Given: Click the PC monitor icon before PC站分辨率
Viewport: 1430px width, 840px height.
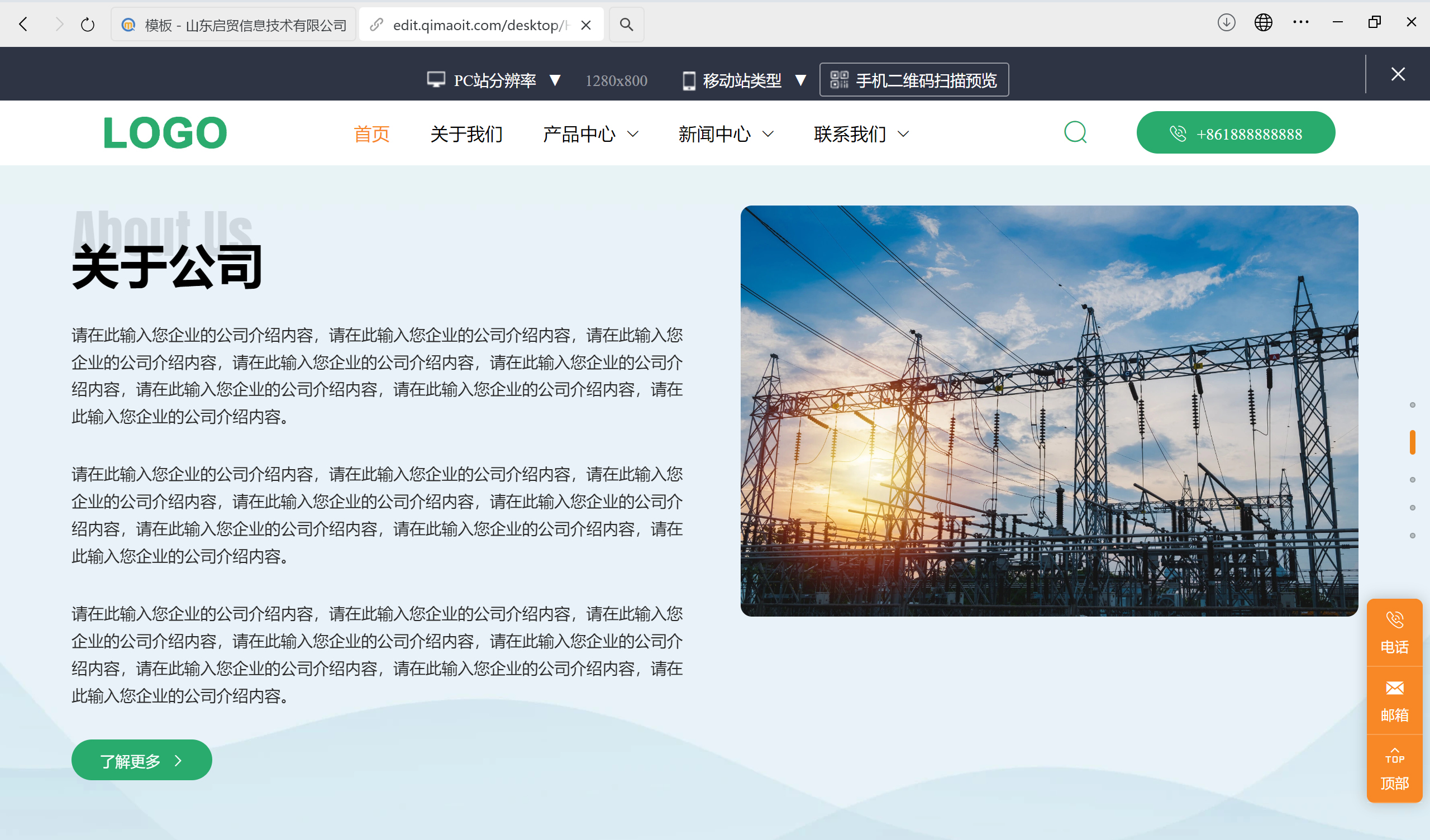Looking at the screenshot, I should 435,79.
